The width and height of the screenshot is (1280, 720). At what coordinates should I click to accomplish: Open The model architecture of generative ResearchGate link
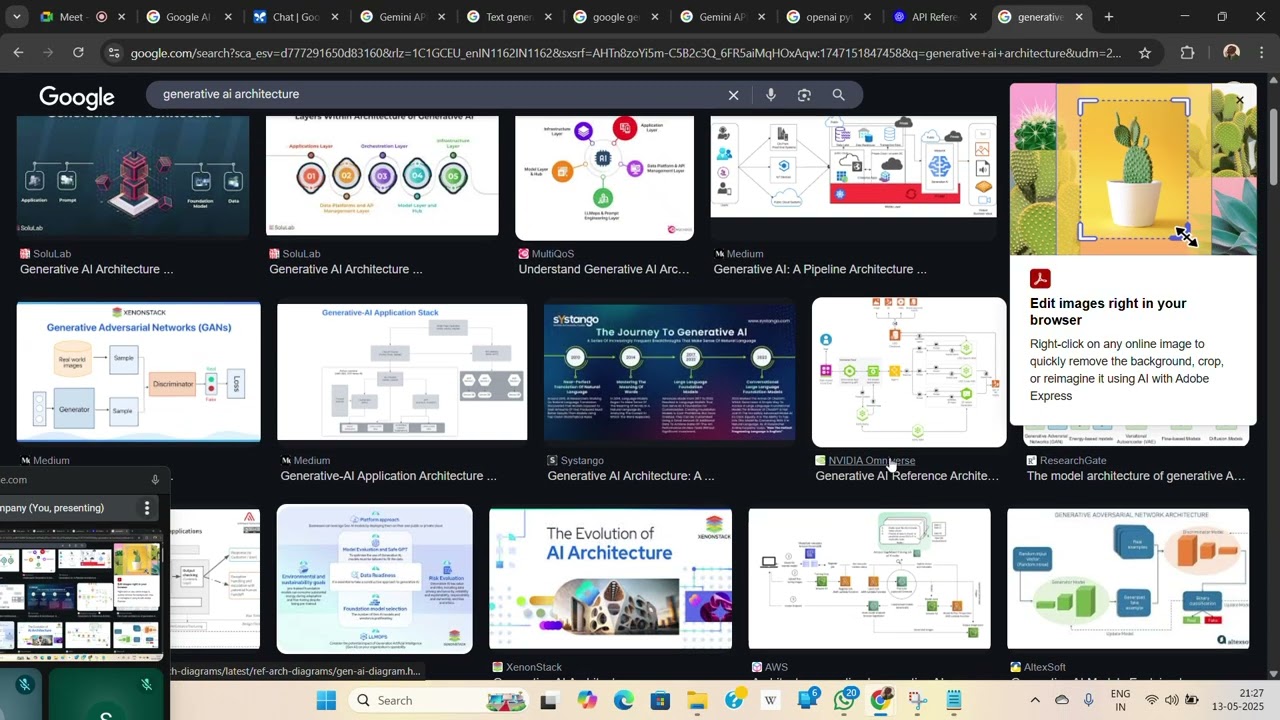(1135, 476)
